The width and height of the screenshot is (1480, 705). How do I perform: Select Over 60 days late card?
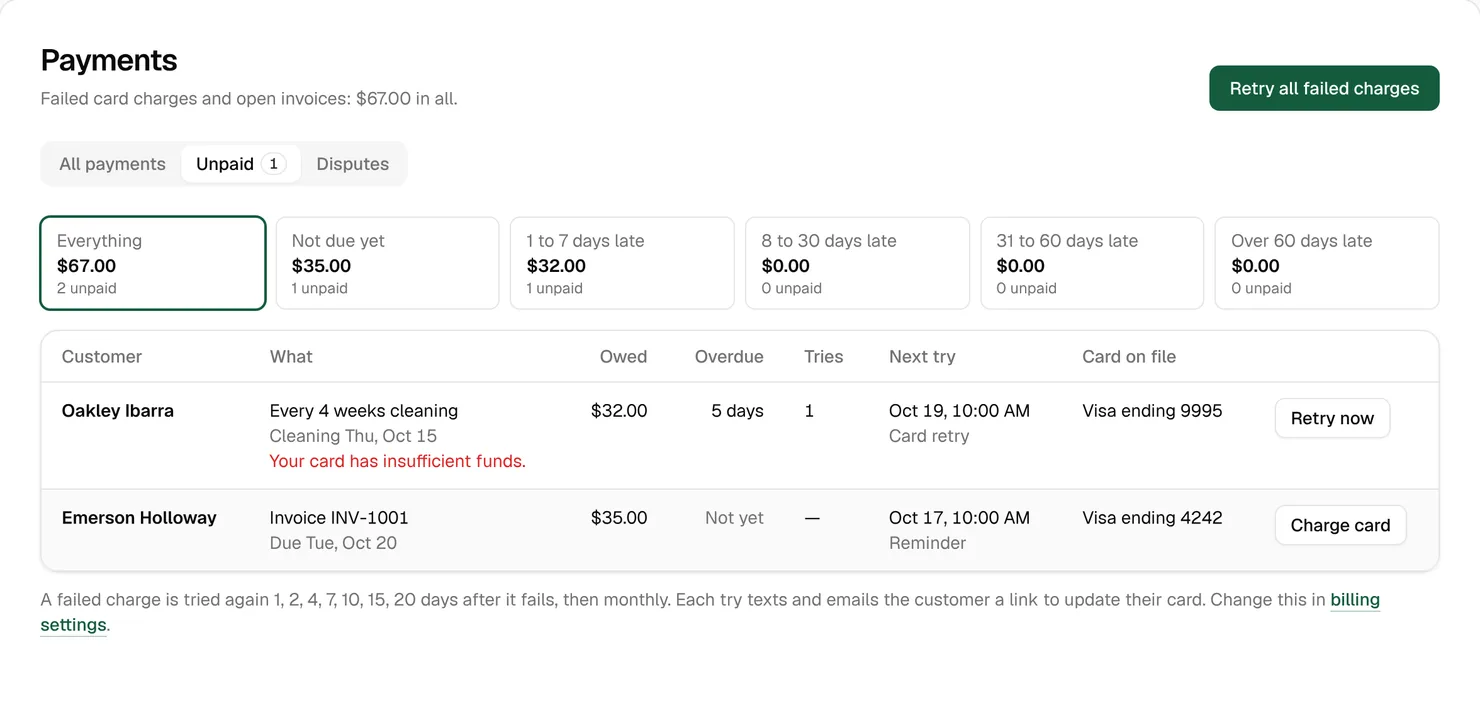[1327, 263]
